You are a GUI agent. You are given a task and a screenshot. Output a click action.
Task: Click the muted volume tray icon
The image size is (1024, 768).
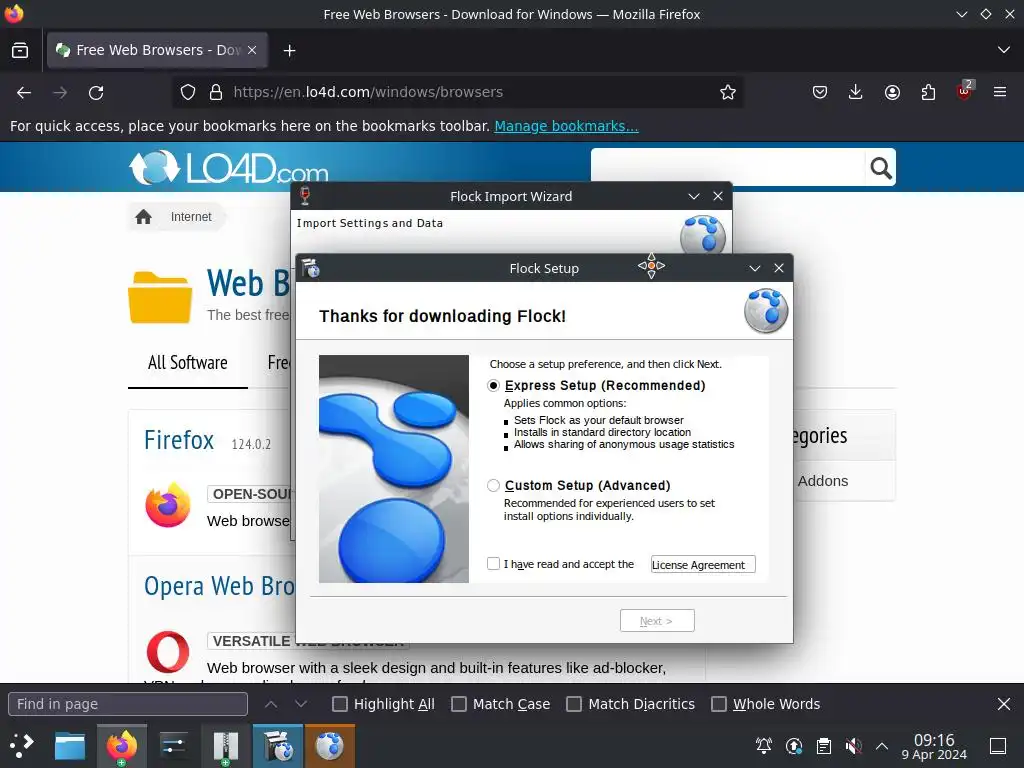pyautogui.click(x=853, y=746)
